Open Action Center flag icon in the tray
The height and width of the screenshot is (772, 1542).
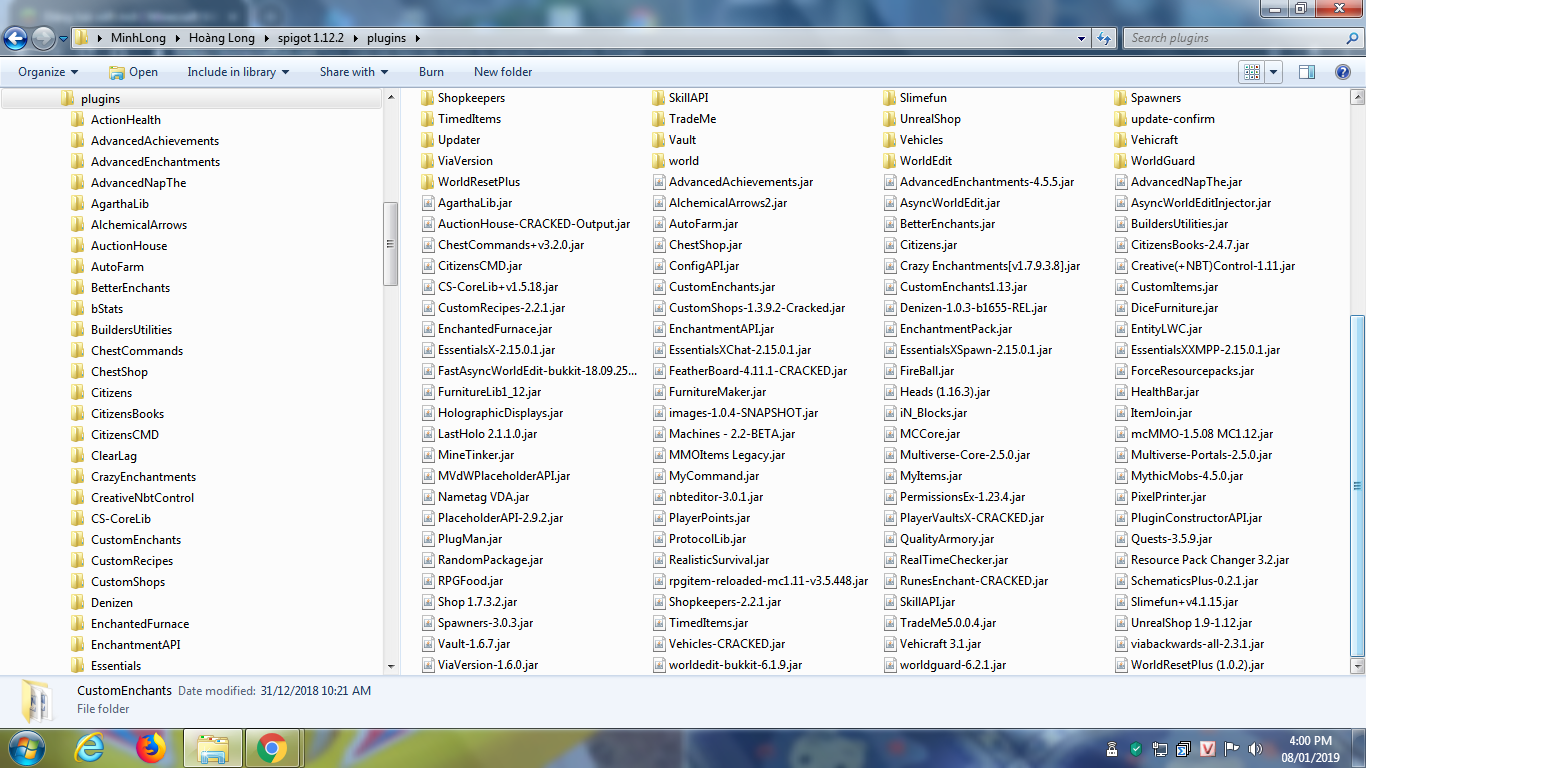1232,749
